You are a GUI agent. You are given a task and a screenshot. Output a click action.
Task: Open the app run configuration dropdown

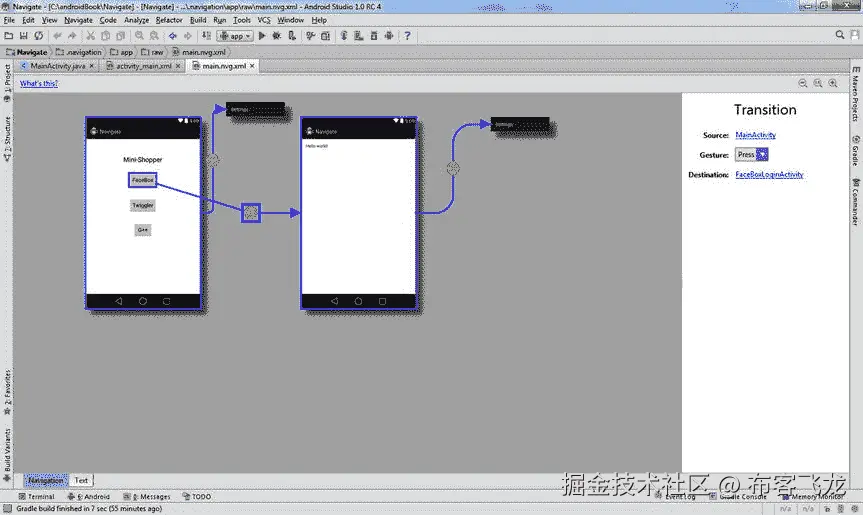tap(236, 36)
